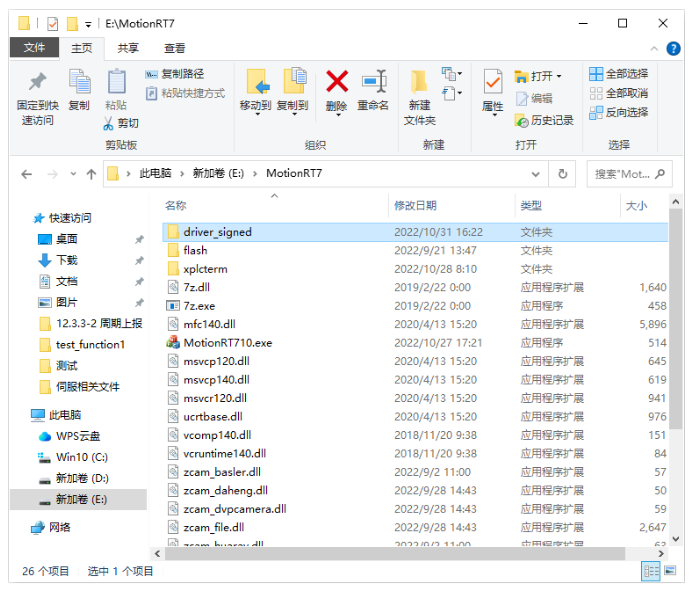Switch to the 主页 ribbon tab
This screenshot has height=591, width=695.
pyautogui.click(x=82, y=48)
